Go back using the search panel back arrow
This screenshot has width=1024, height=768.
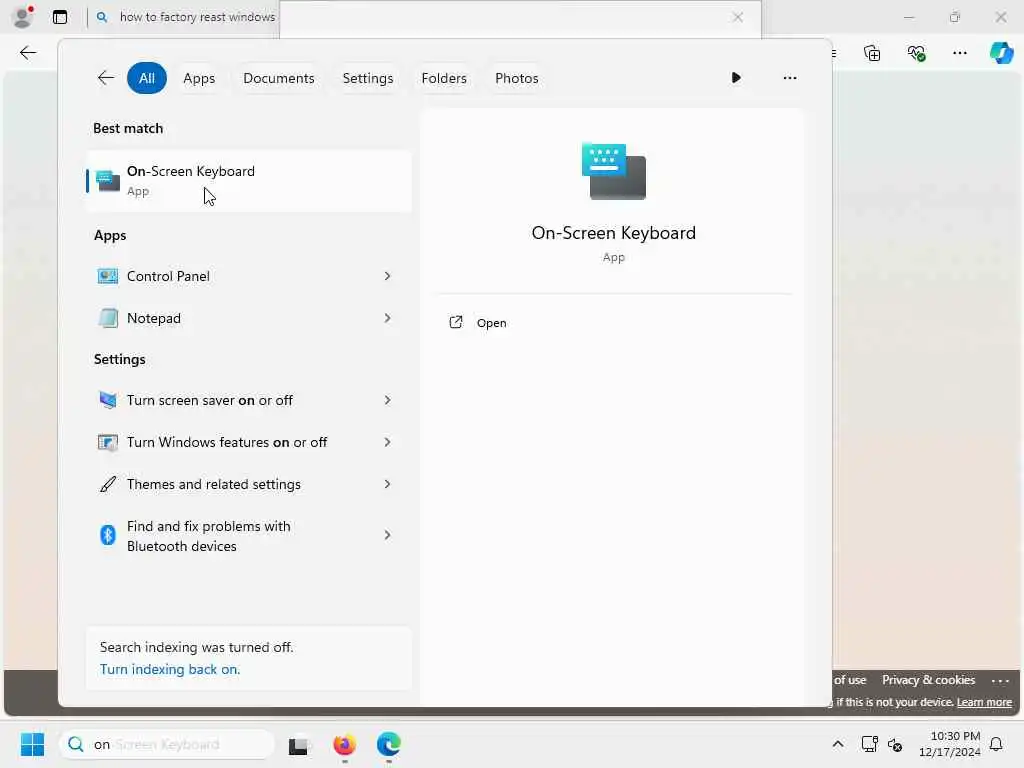point(105,78)
